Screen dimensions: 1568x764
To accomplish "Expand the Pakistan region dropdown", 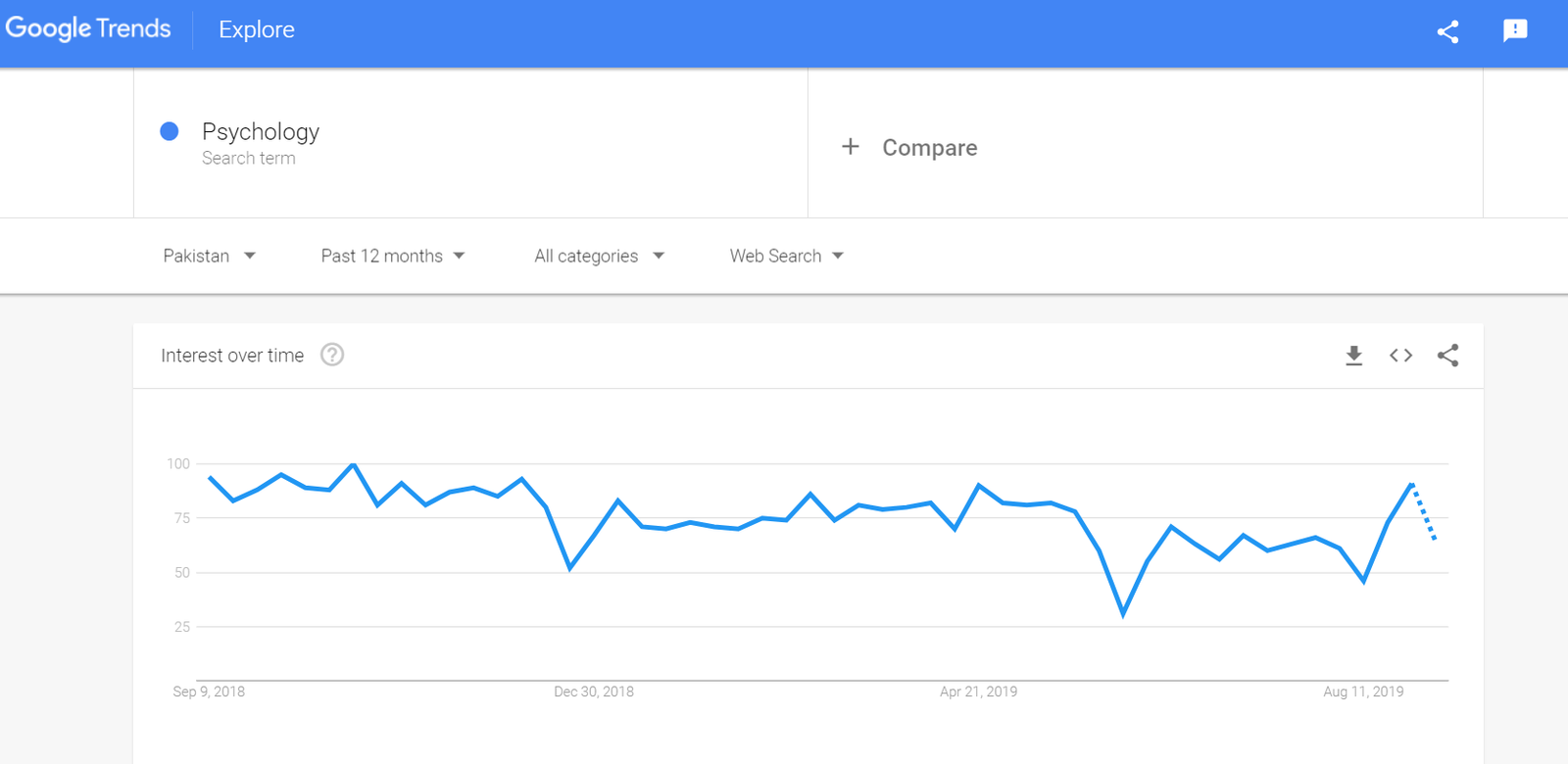I will point(209,256).
